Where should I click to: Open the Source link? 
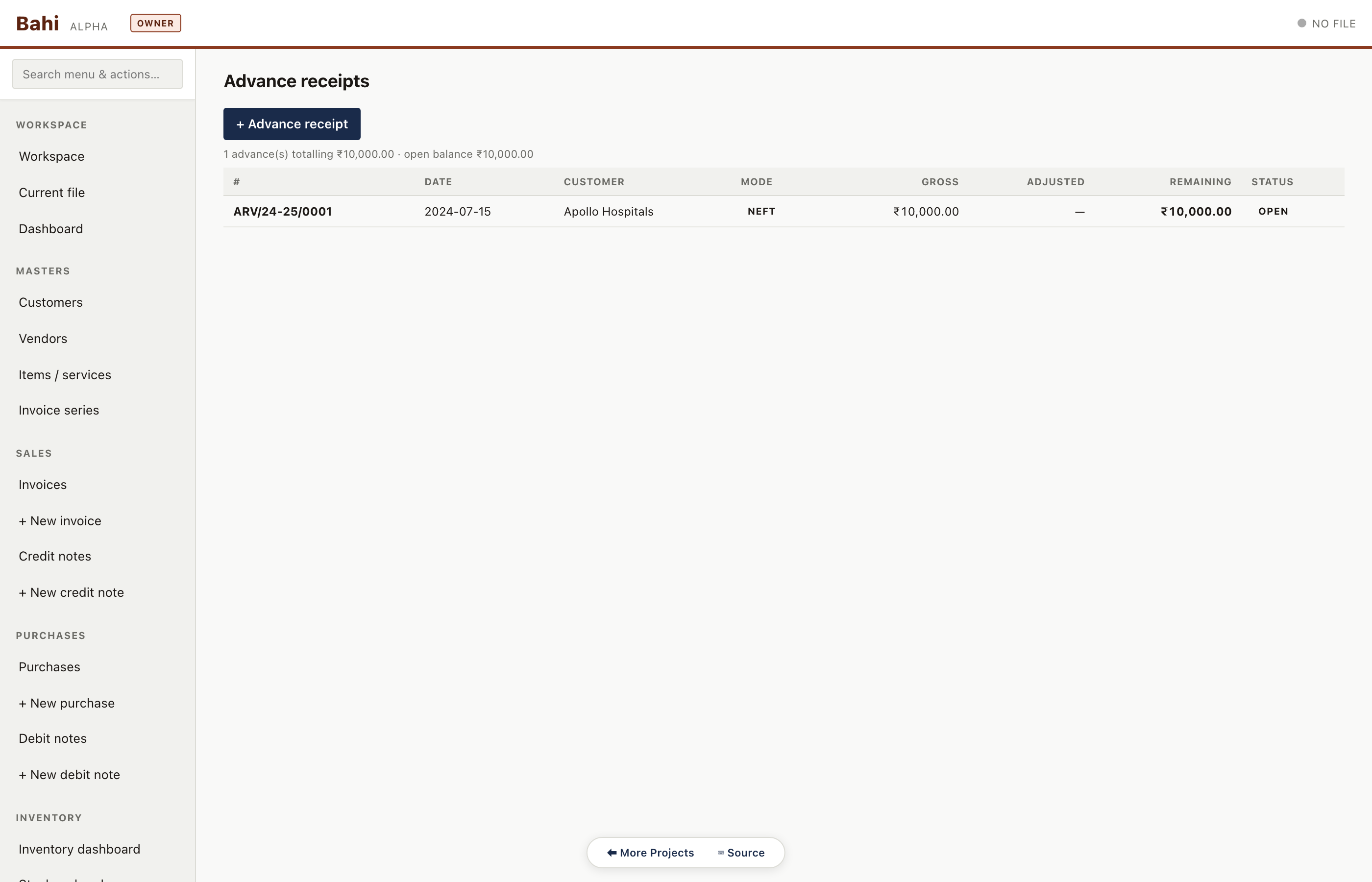point(741,853)
